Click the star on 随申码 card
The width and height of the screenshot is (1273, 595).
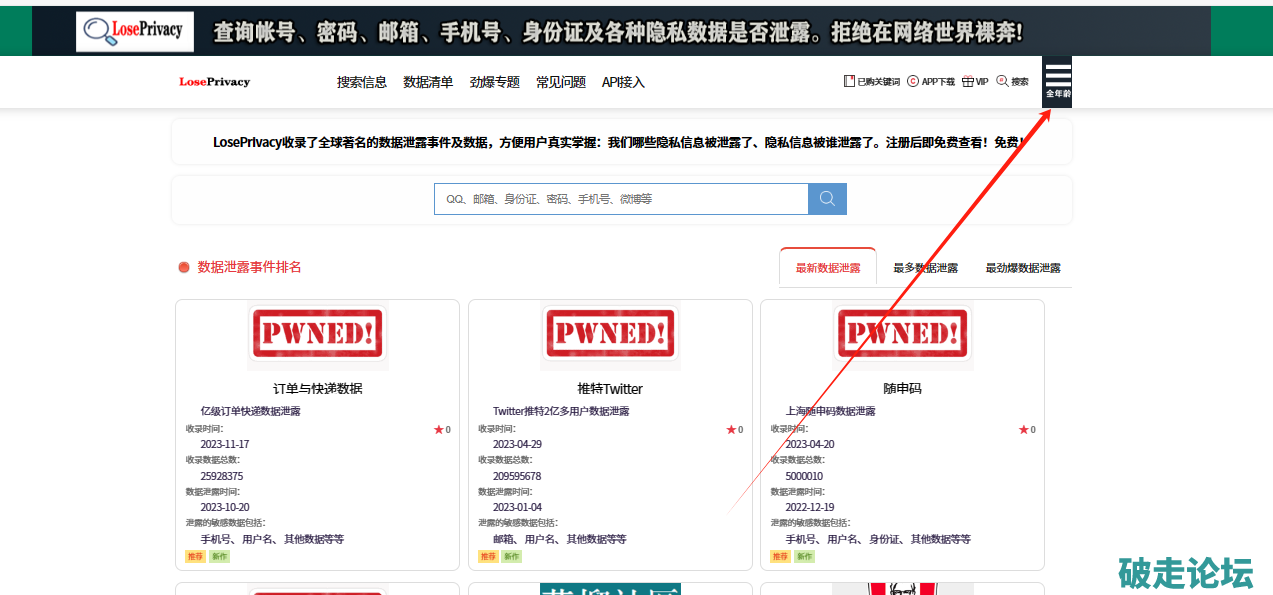click(x=1023, y=430)
